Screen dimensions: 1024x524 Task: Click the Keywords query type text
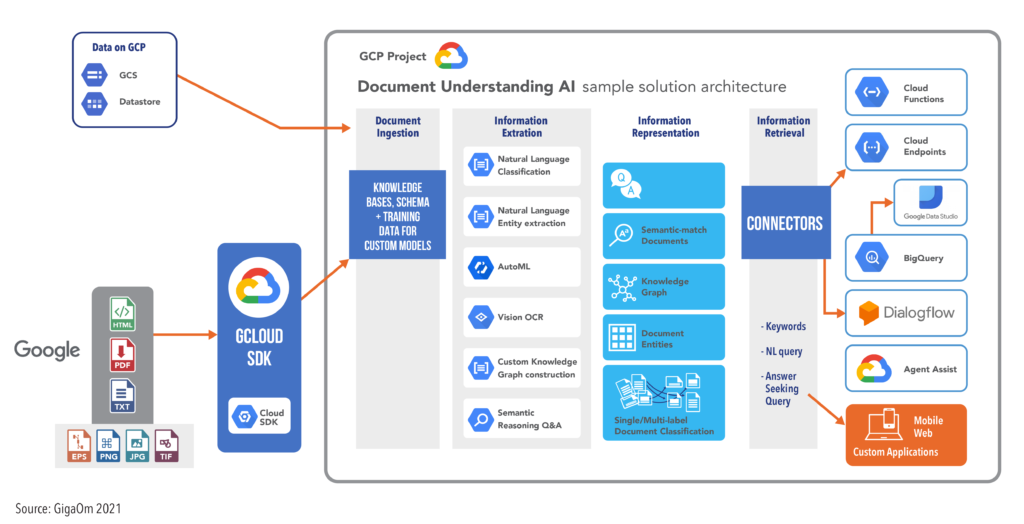click(x=783, y=327)
